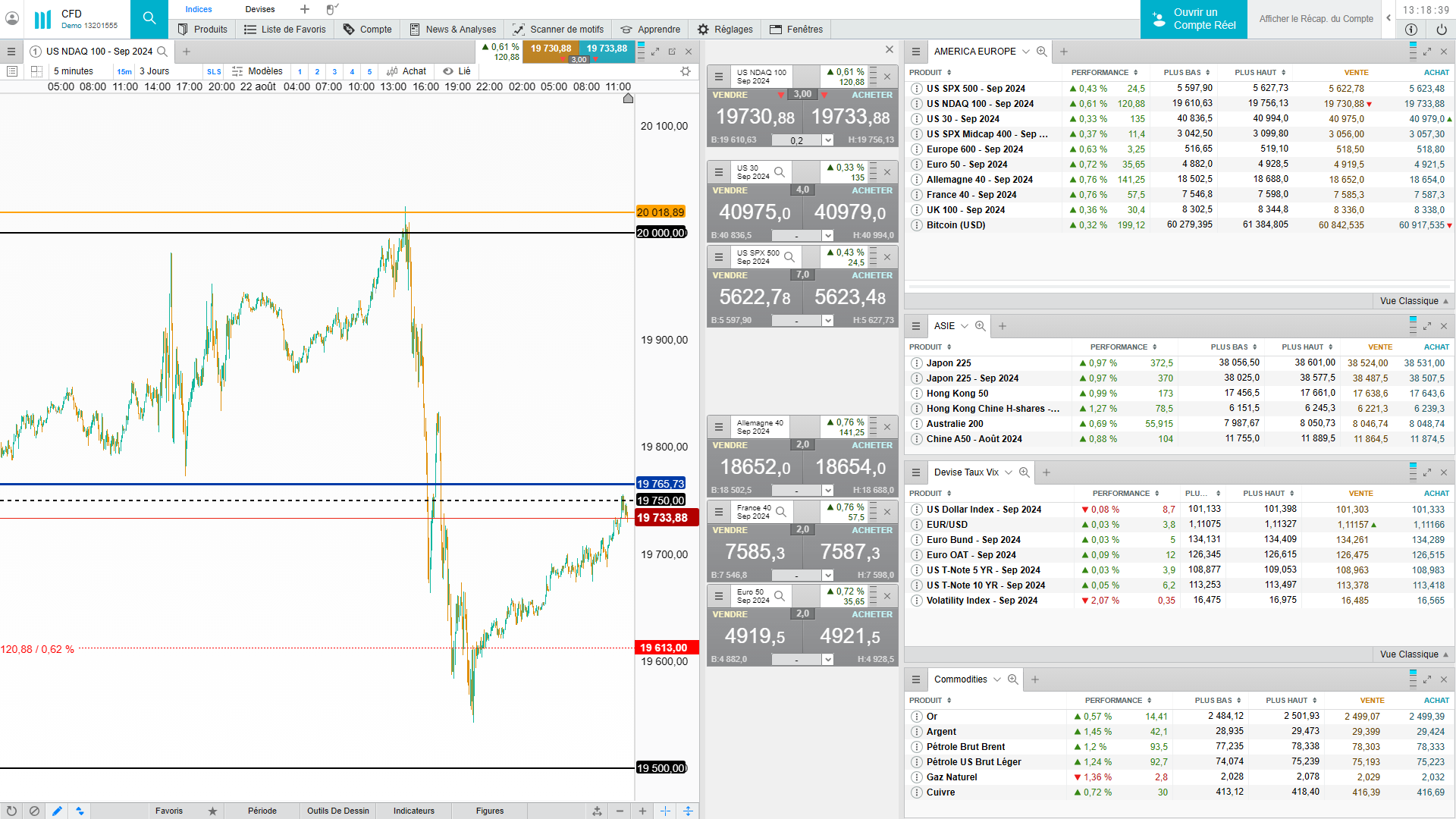Viewport: 1456px width, 819px height.
Task: Switch to the Devises tab
Action: tap(259, 9)
